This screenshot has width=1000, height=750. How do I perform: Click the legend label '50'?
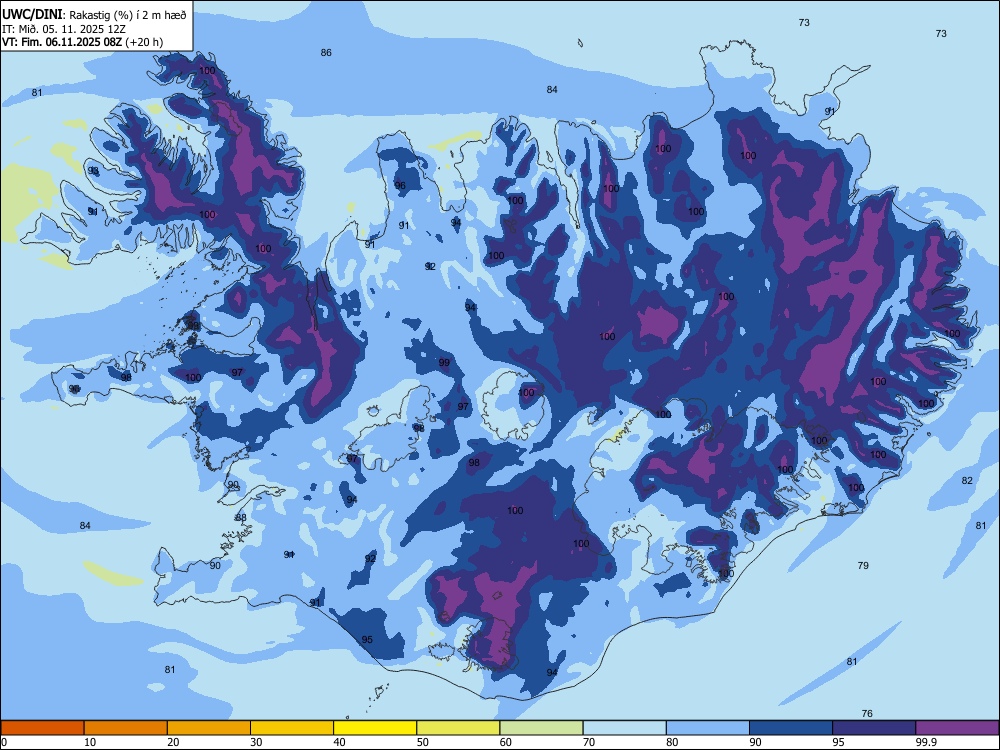(422, 742)
